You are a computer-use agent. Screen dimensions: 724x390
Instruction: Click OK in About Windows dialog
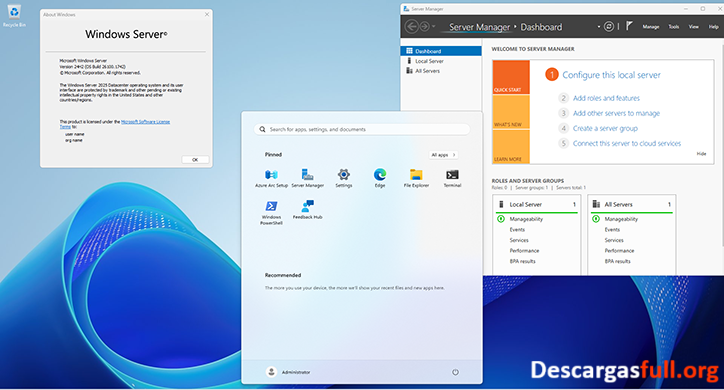pos(195,160)
